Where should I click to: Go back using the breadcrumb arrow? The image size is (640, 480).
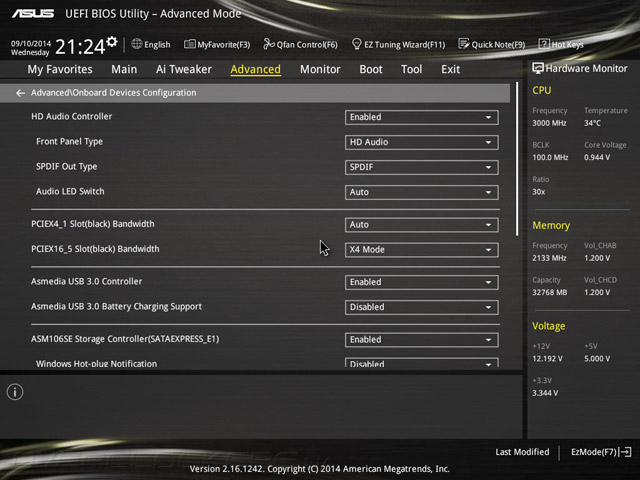[x=20, y=93]
